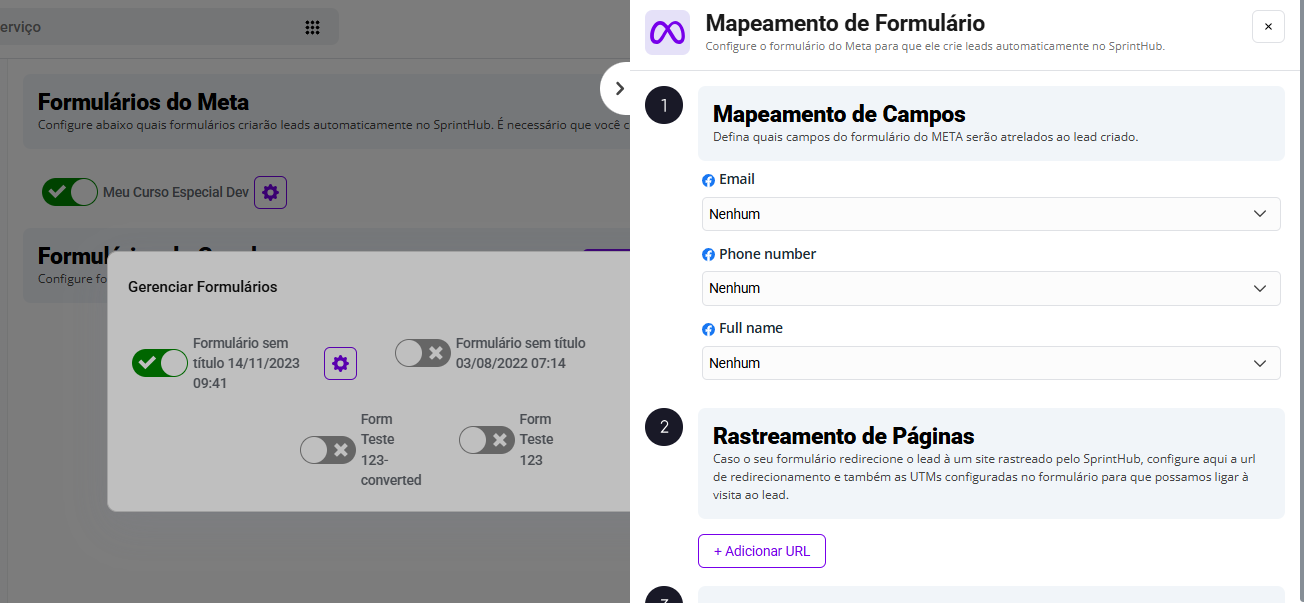This screenshot has height=603, width=1304.
Task: Close the Mapeamento de Formulário panel
Action: click(x=1268, y=27)
